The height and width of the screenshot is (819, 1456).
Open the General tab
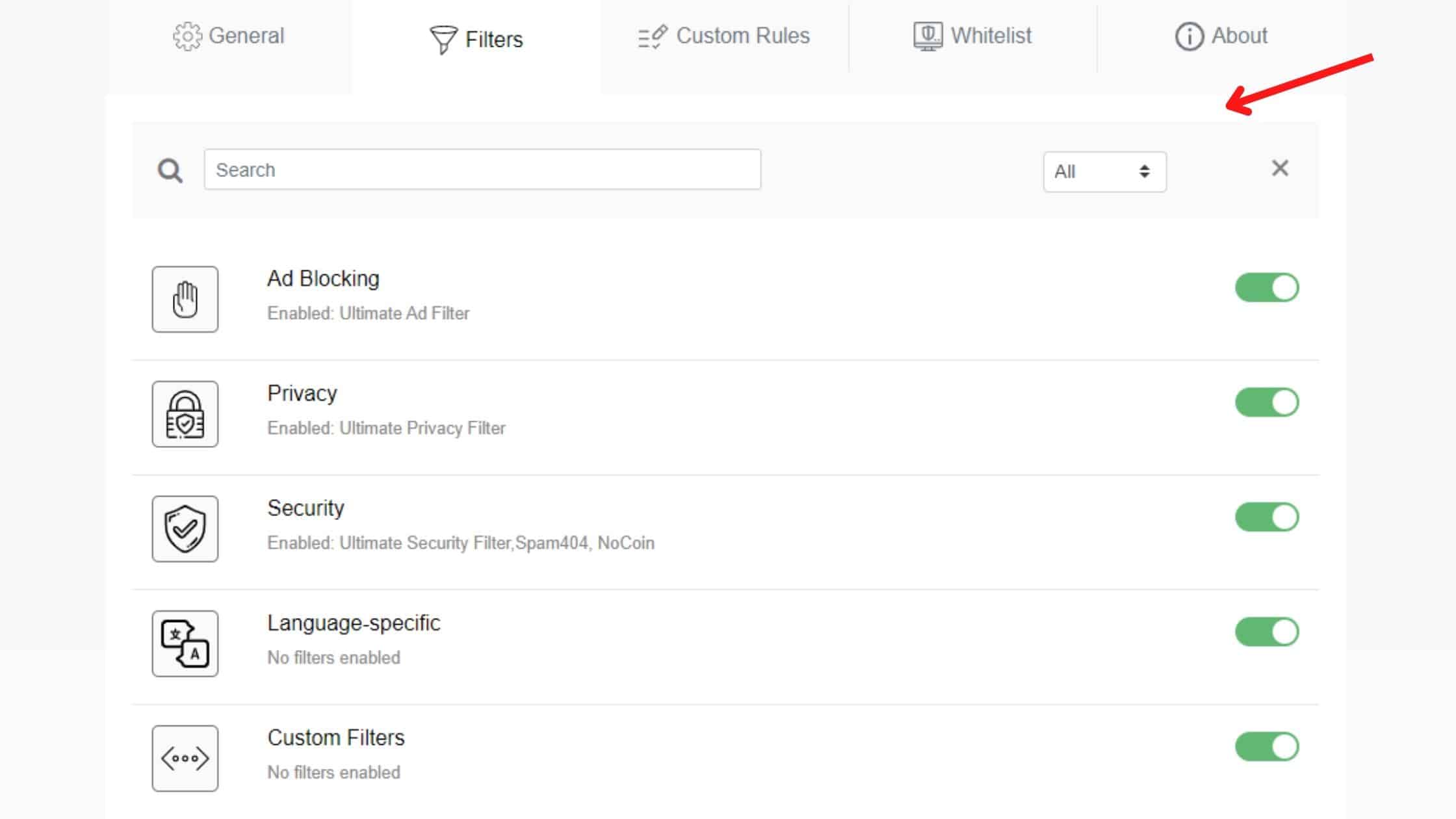tap(229, 36)
